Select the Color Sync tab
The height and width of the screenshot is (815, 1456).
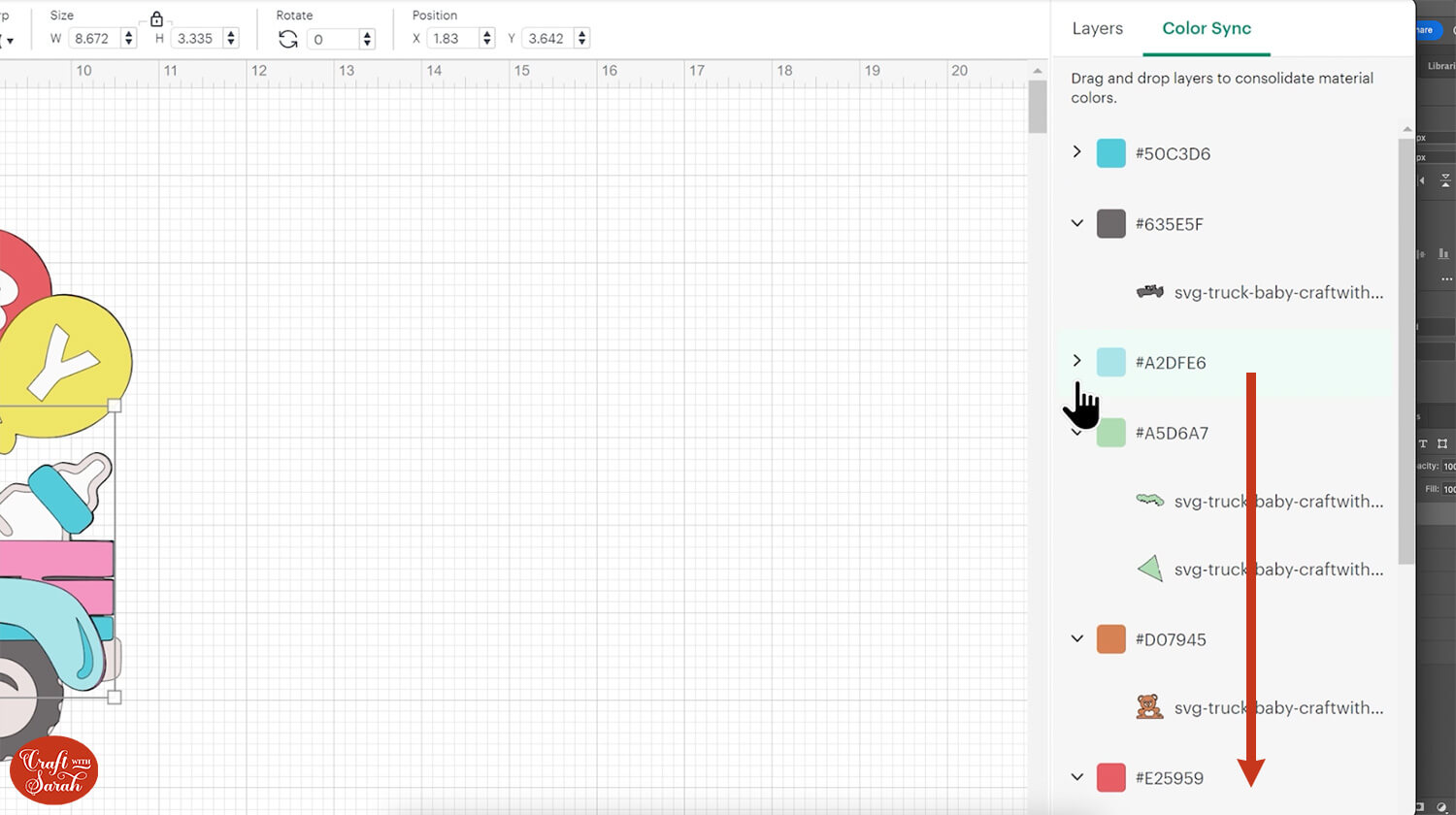click(x=1207, y=28)
